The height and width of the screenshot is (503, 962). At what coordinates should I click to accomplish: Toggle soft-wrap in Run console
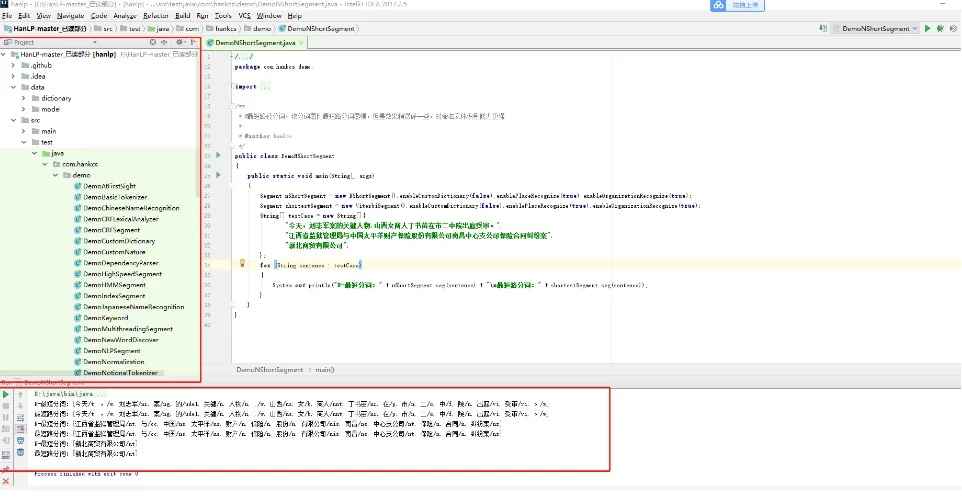click(x=20, y=418)
